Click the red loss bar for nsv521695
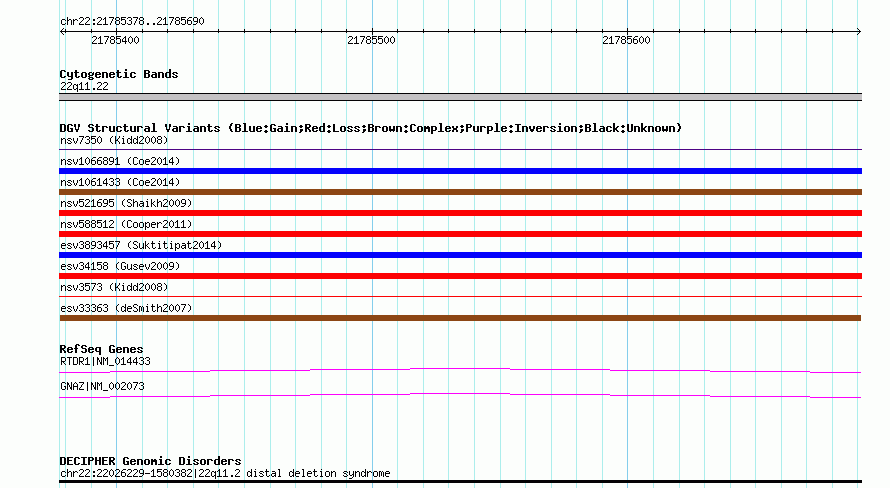The width and height of the screenshot is (890, 488). (x=460, y=213)
